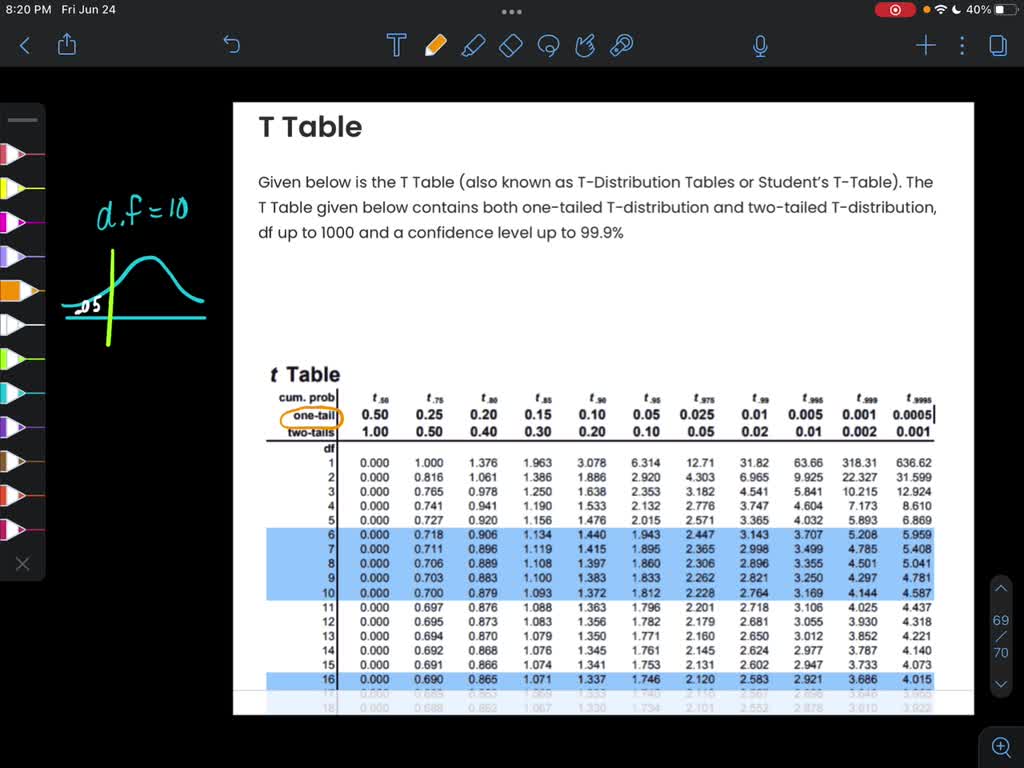This screenshot has height=768, width=1024.
Task: Select the Text tool
Action: tap(396, 45)
